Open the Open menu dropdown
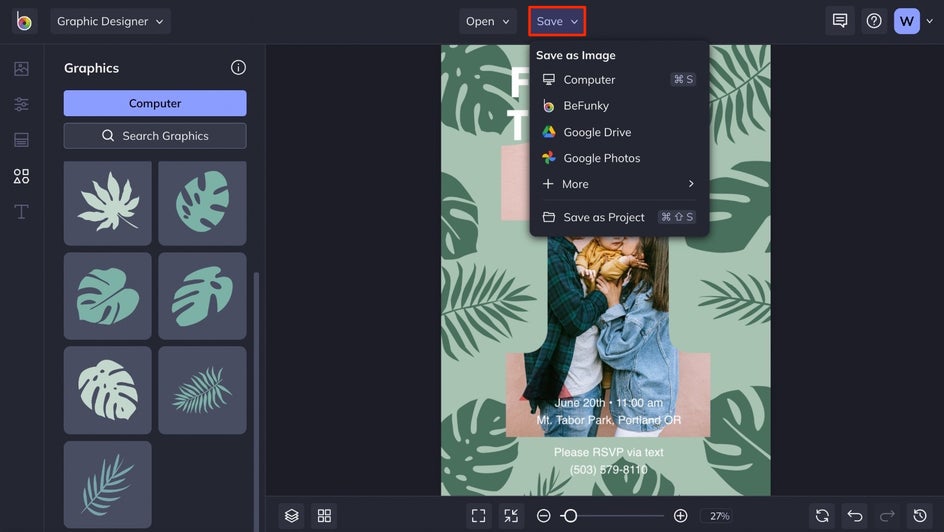Image resolution: width=944 pixels, height=532 pixels. [488, 21]
